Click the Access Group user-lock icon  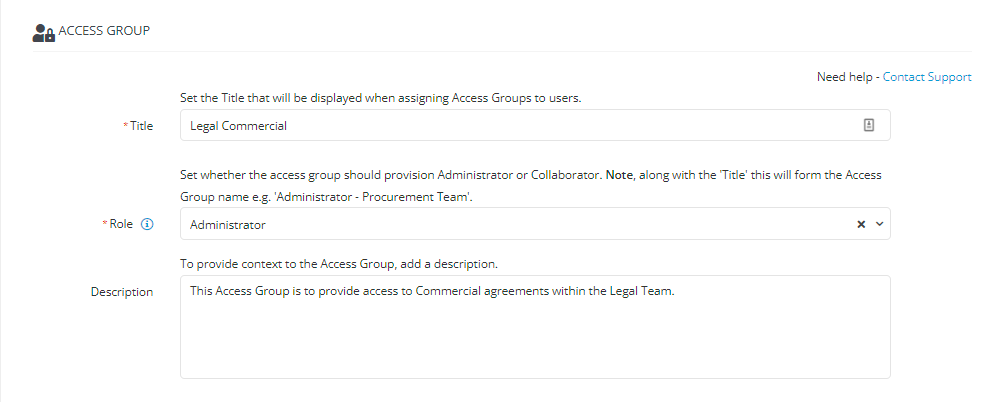pos(43,33)
